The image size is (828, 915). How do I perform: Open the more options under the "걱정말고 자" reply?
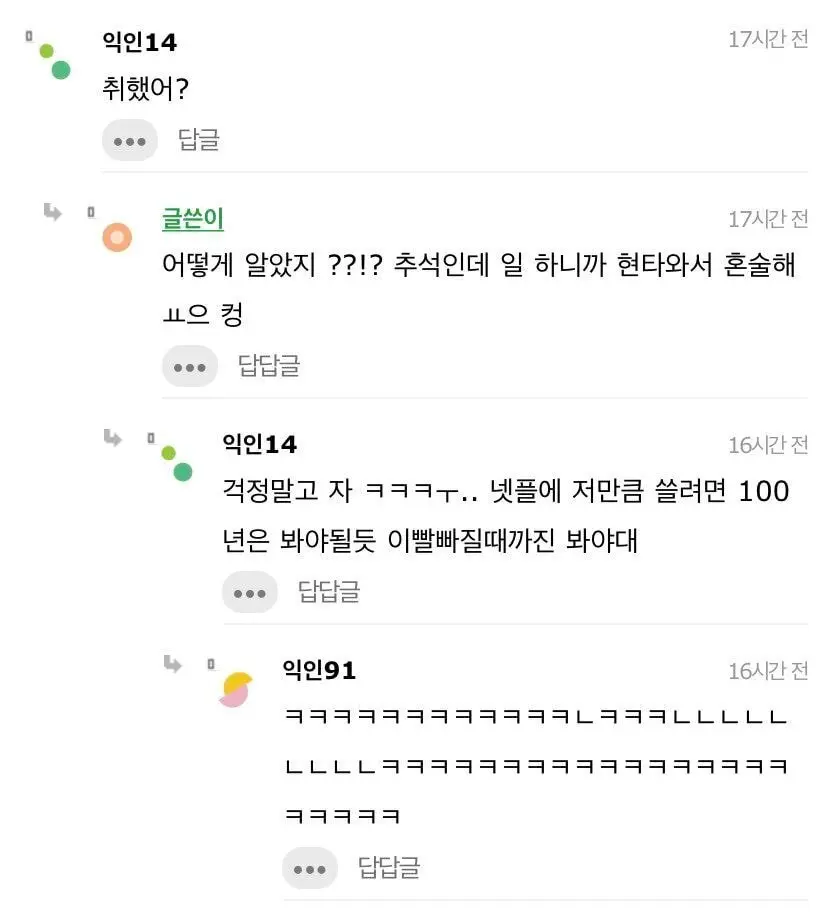pyautogui.click(x=250, y=592)
